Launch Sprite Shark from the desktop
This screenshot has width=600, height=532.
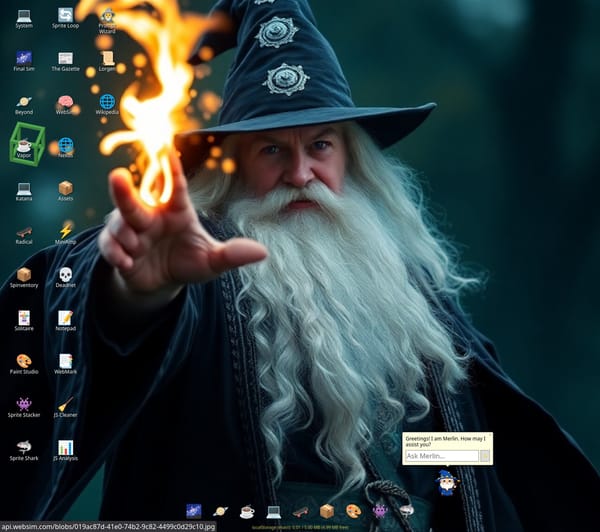24,451
